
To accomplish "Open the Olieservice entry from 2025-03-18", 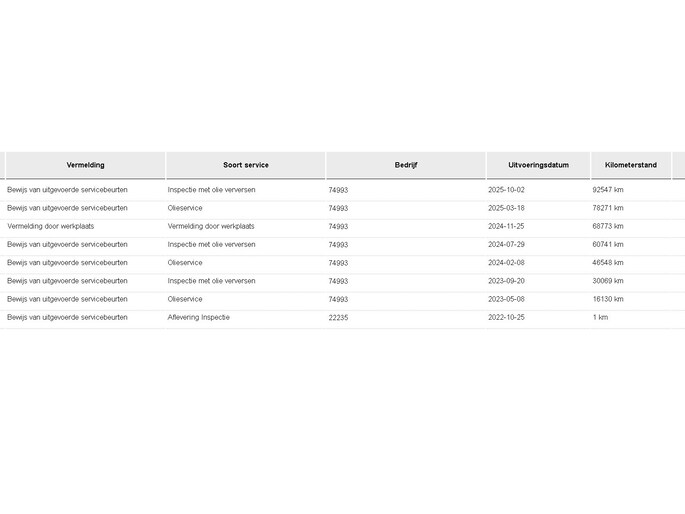I will [185, 208].
